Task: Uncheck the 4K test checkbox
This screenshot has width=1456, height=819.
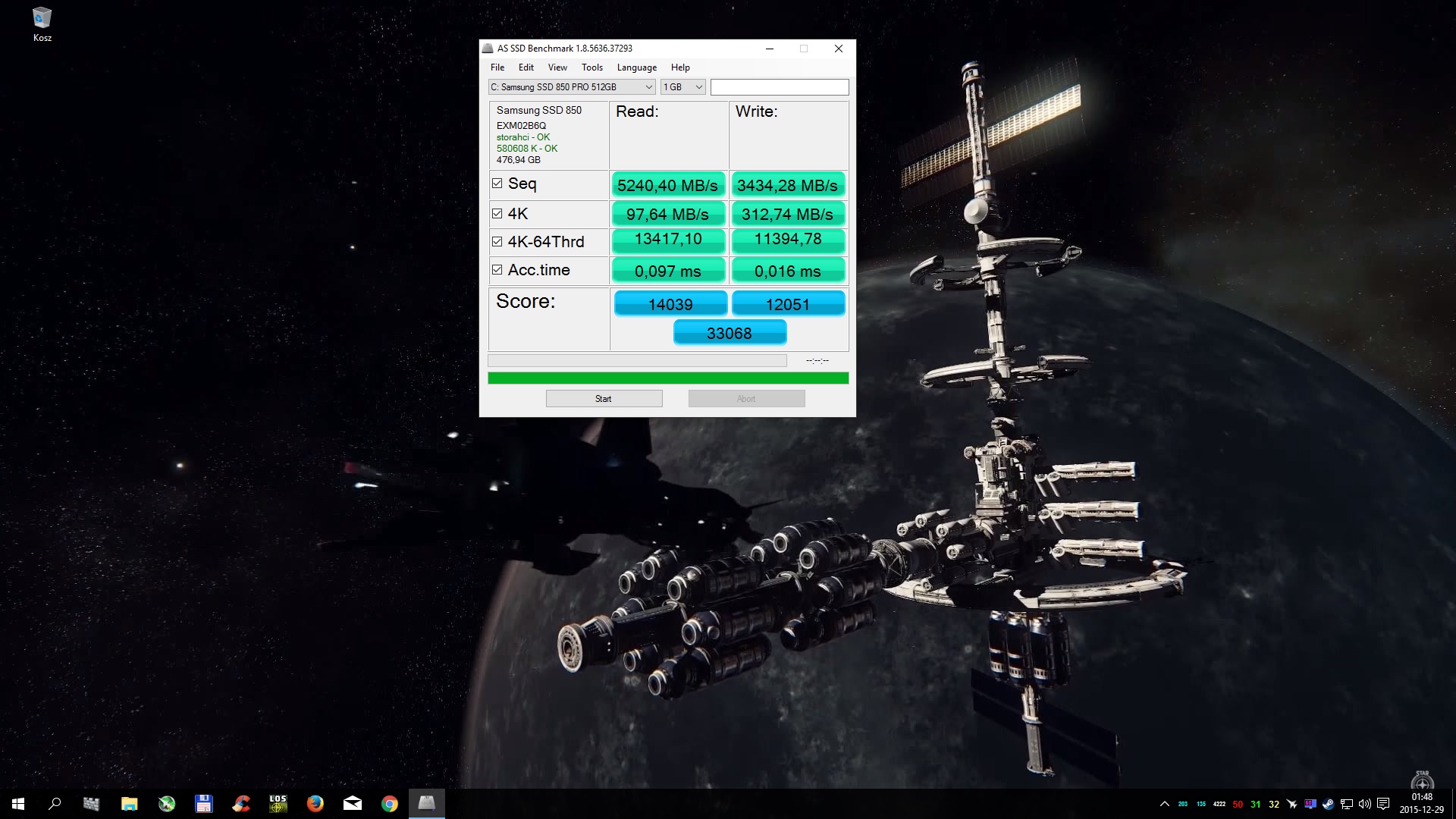Action: tap(497, 214)
